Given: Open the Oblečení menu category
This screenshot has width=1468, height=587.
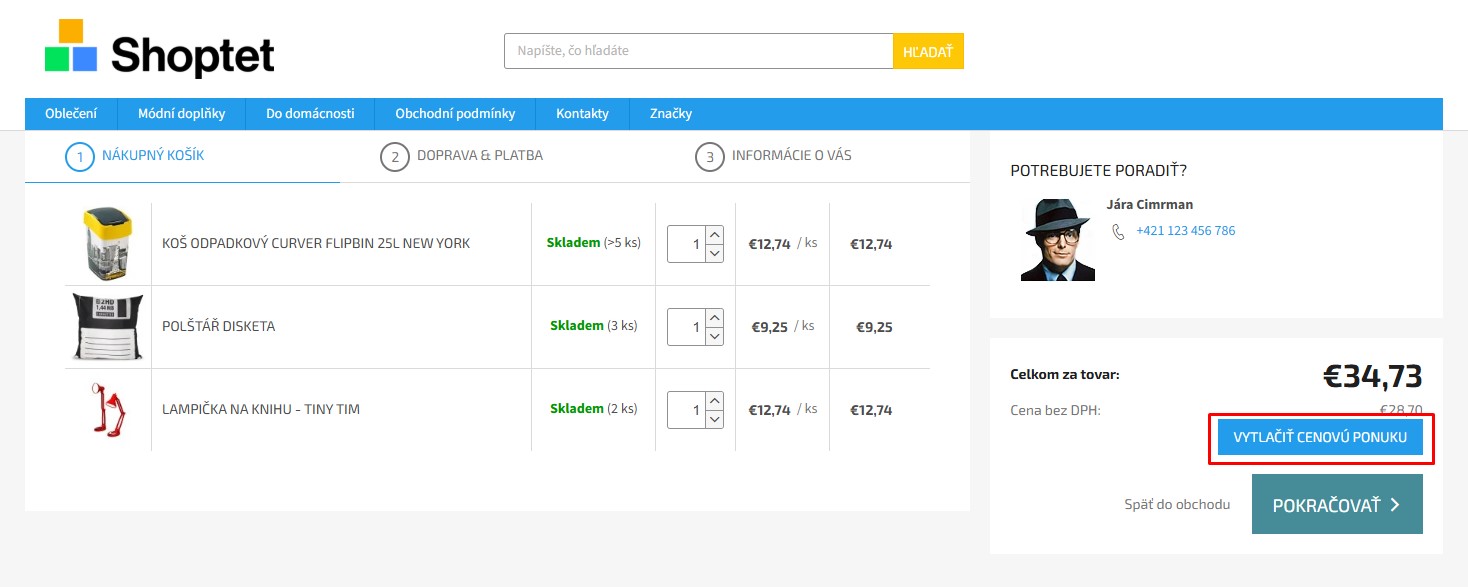Looking at the screenshot, I should 71,114.
